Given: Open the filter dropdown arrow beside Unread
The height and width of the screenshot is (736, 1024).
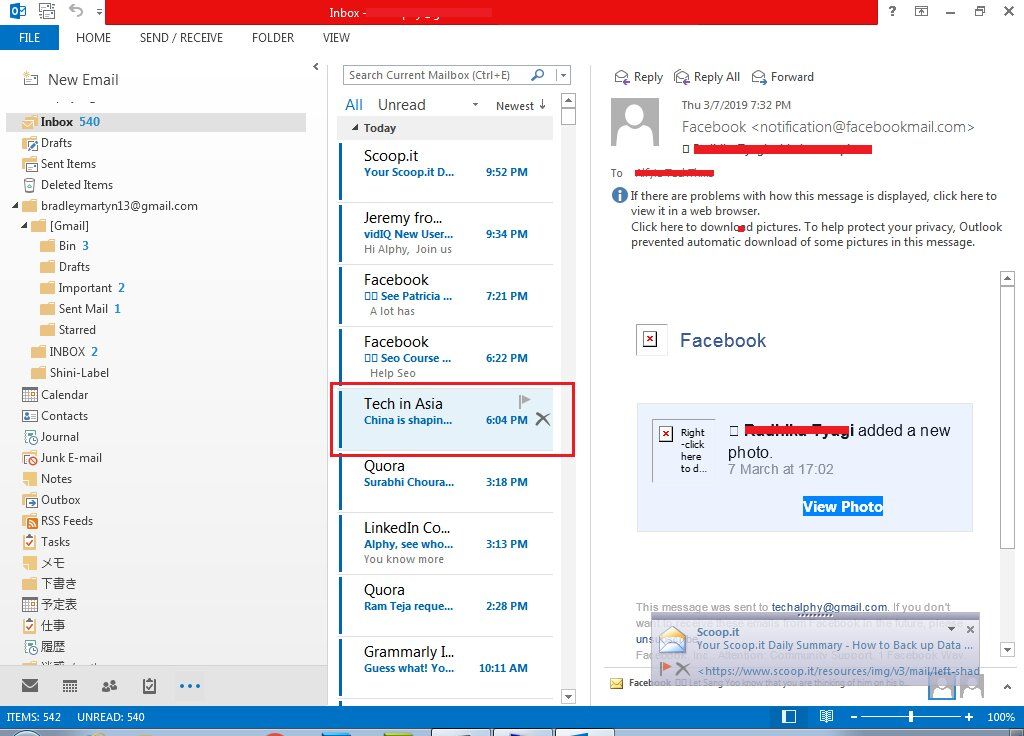Looking at the screenshot, I should point(475,104).
